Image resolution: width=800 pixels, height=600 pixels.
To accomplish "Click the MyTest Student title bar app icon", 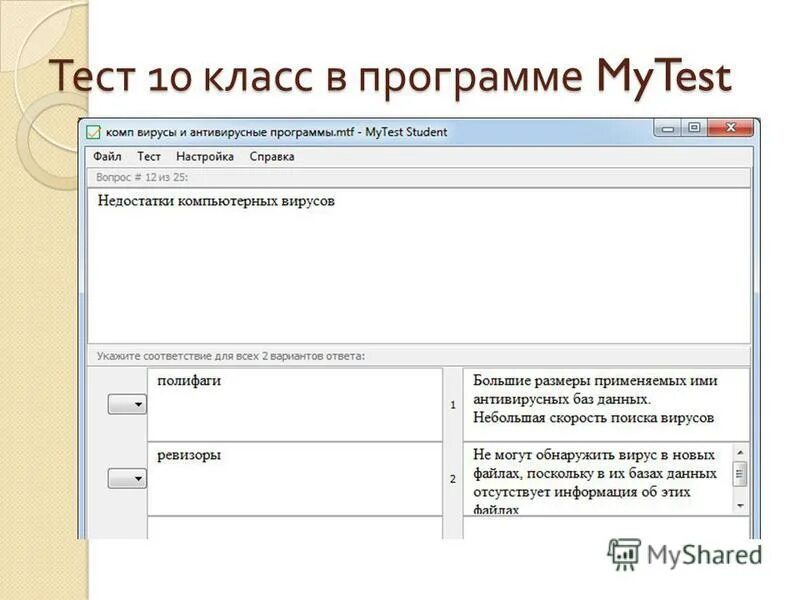I will pos(93,132).
